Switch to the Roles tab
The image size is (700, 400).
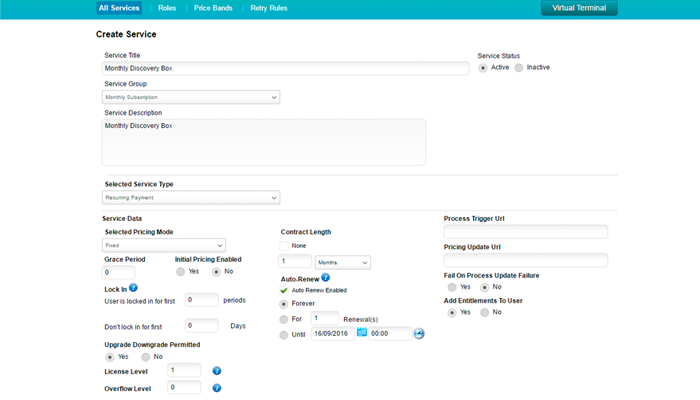pyautogui.click(x=167, y=8)
